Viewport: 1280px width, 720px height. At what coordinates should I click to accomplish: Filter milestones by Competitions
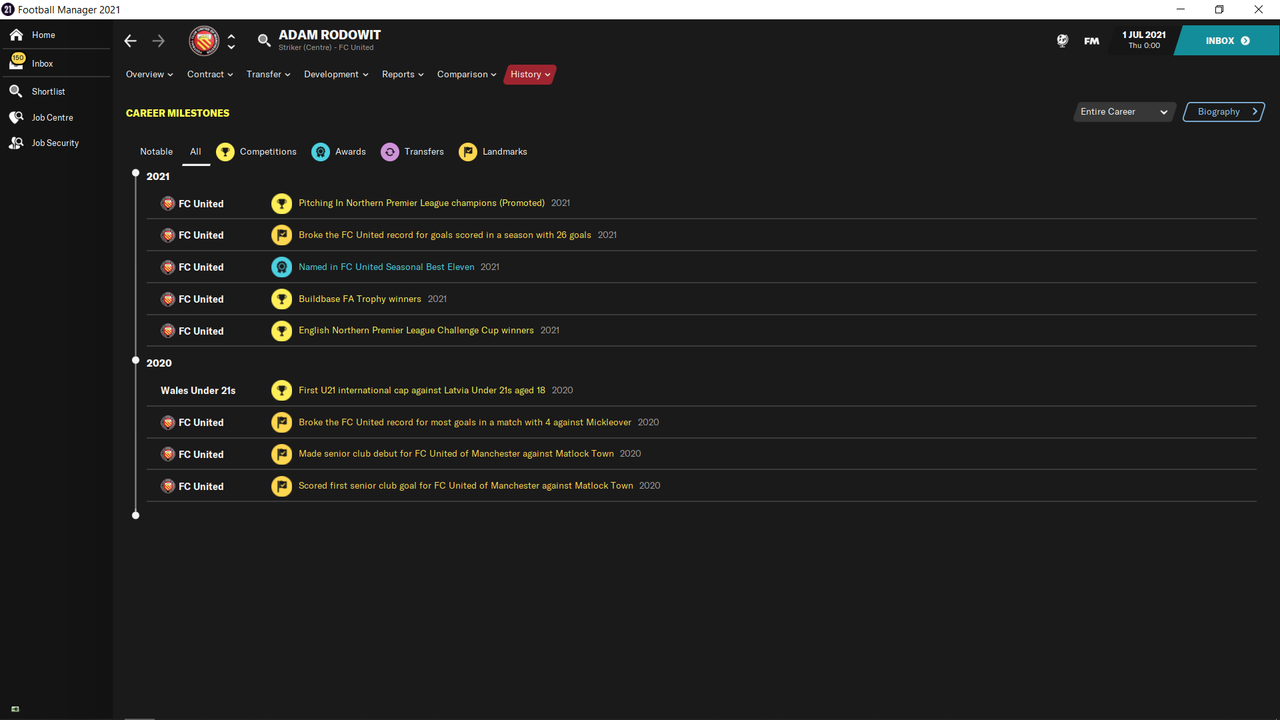256,152
